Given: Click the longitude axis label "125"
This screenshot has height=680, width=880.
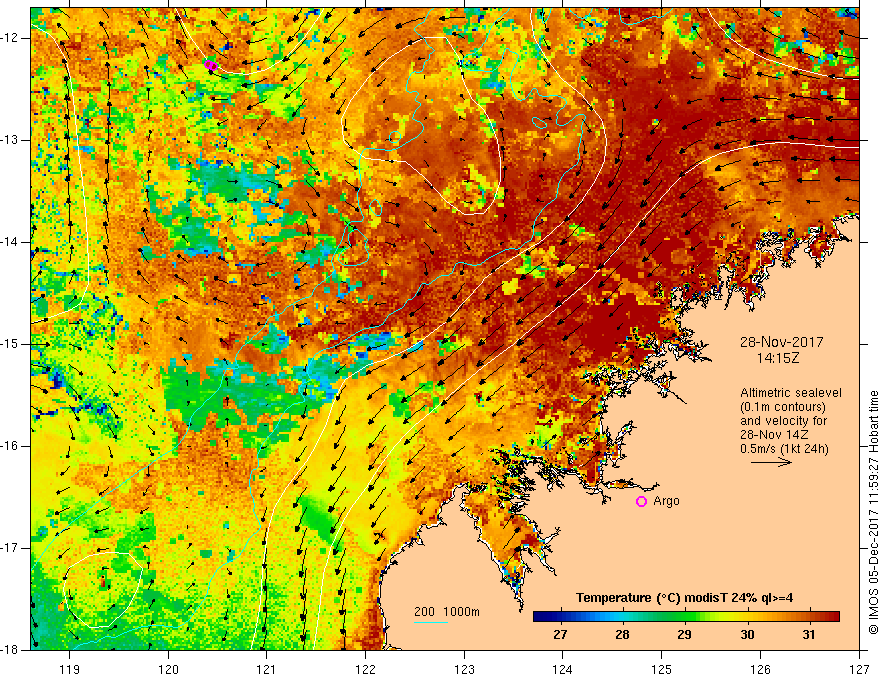Looking at the screenshot, I should coord(662,669).
